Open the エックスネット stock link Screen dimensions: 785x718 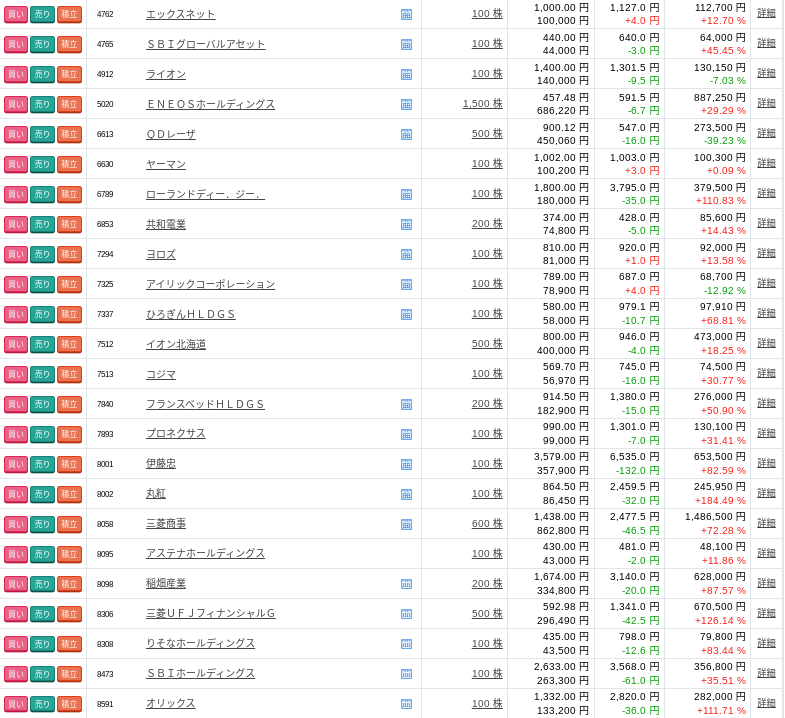180,15
